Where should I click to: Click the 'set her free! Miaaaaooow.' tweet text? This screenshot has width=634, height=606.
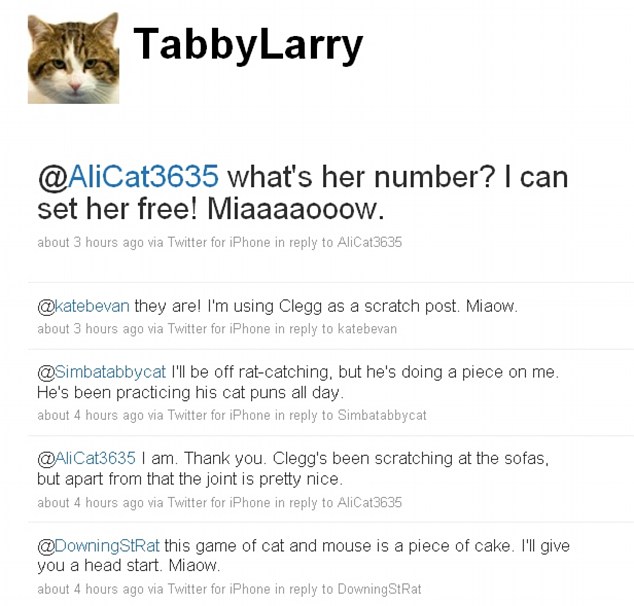(x=210, y=211)
